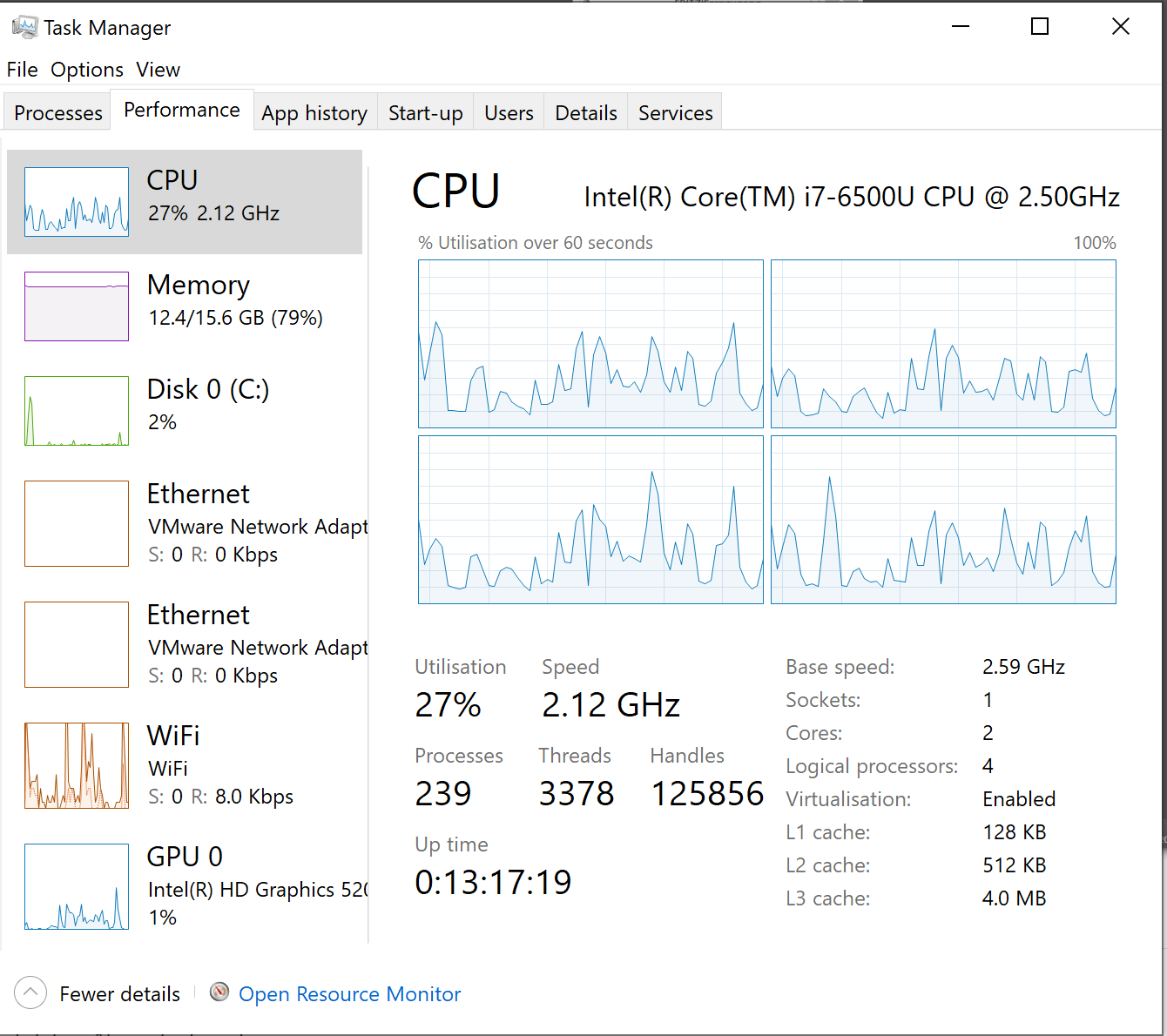Switch to the App history tab
This screenshot has height=1036, width=1167.
coord(314,112)
